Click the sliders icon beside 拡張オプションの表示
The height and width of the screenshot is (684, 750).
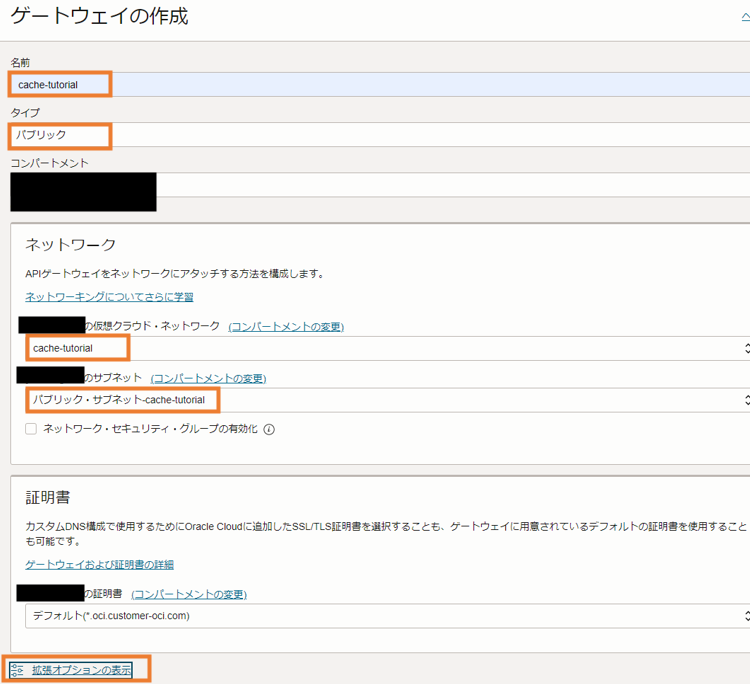(x=17, y=669)
